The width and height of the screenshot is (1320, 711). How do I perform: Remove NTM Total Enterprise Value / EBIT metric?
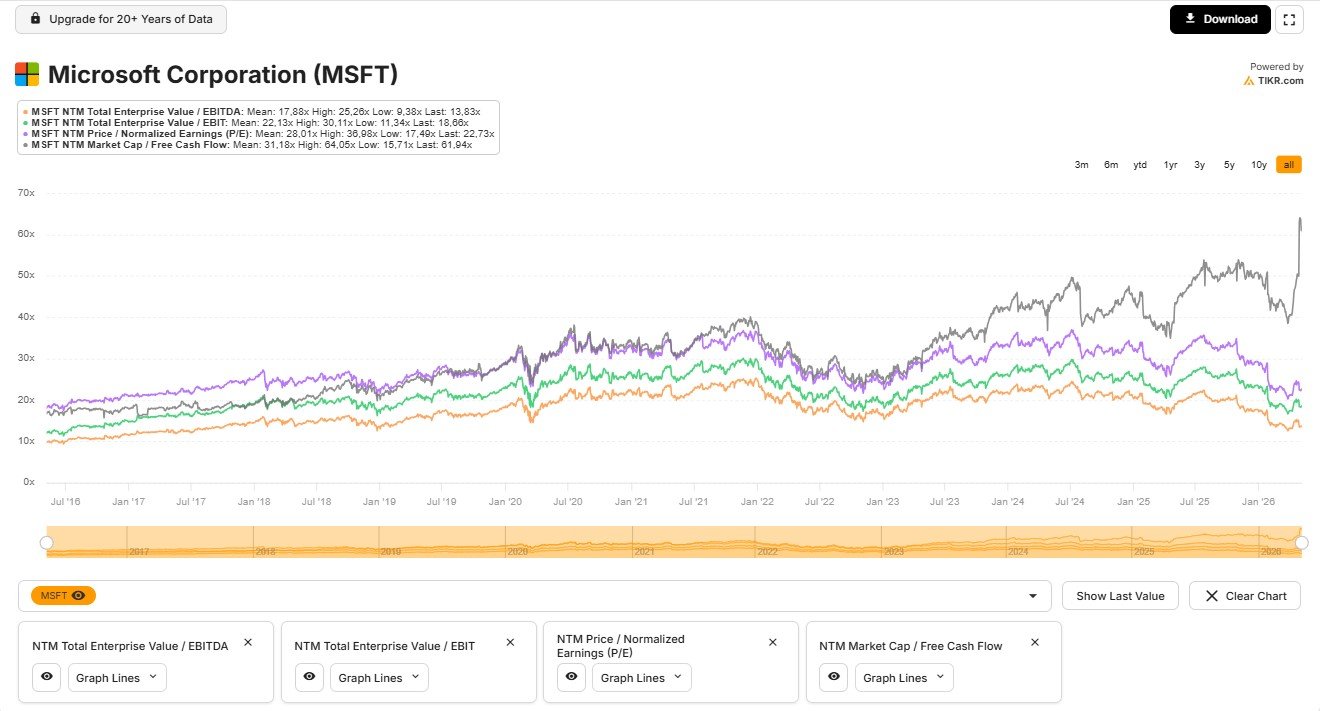coord(510,642)
